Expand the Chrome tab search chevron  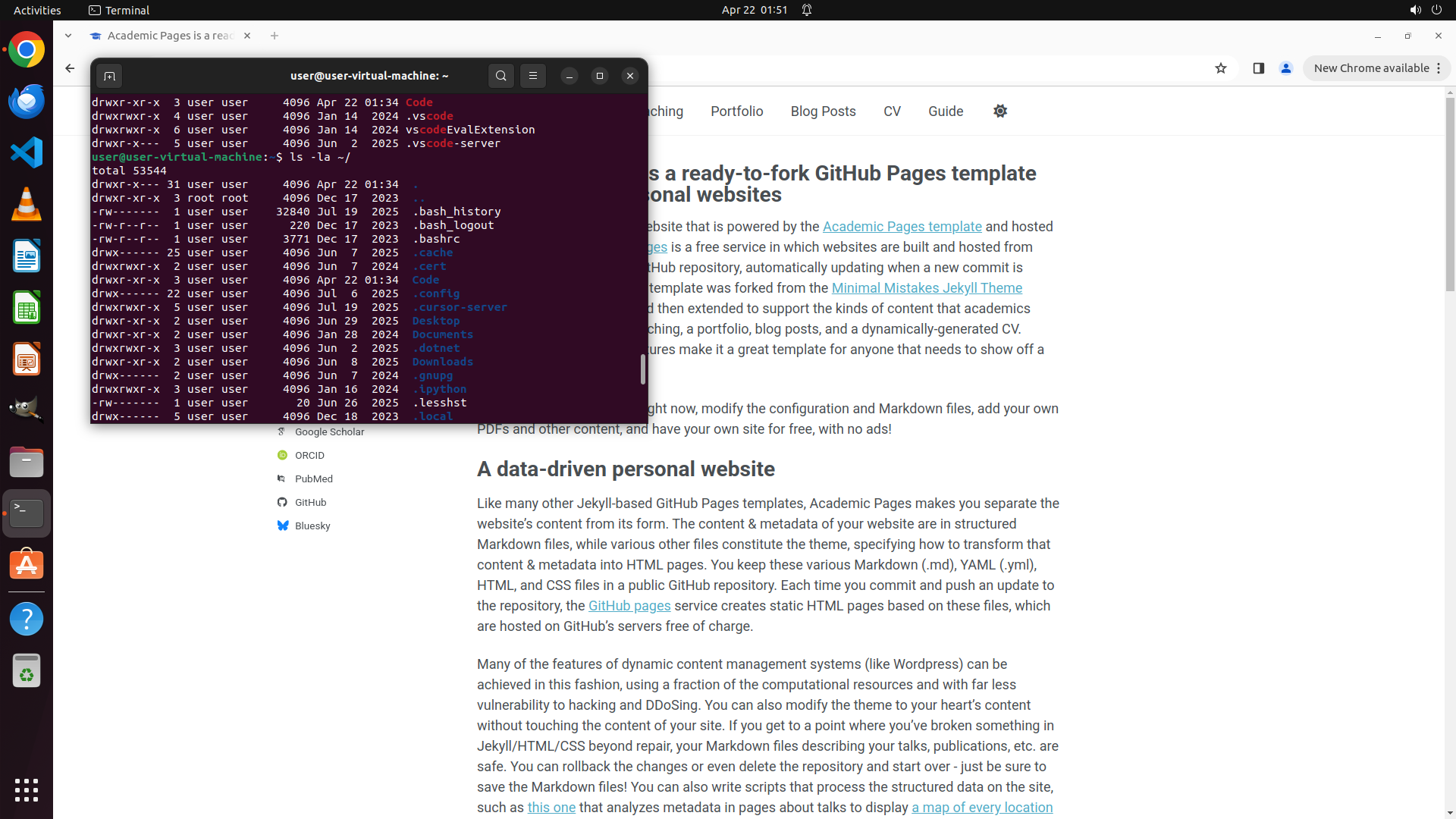pyautogui.click(x=68, y=36)
